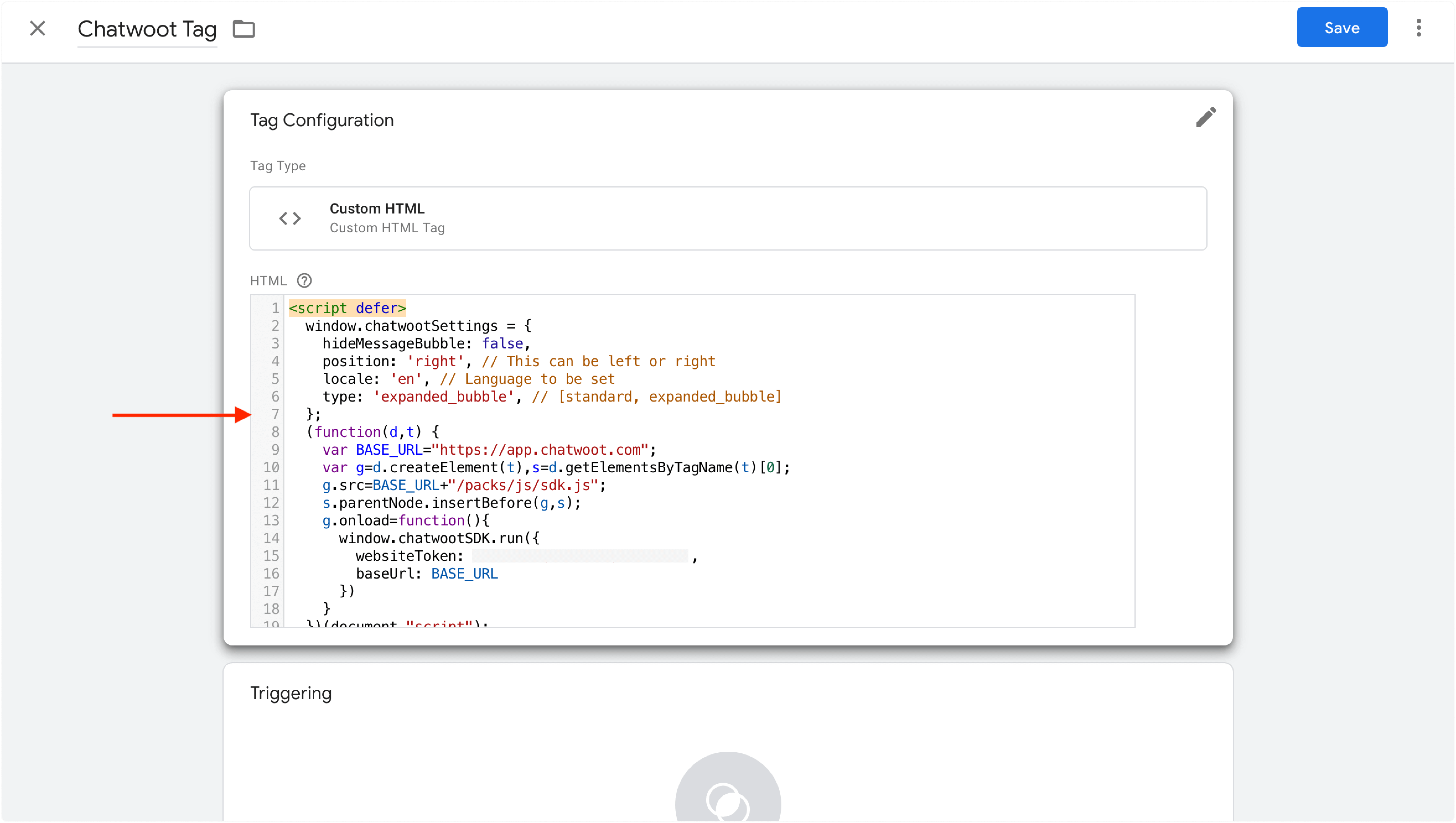This screenshot has height=823, width=1456.
Task: Click the script defer line in the editor
Action: click(347, 308)
